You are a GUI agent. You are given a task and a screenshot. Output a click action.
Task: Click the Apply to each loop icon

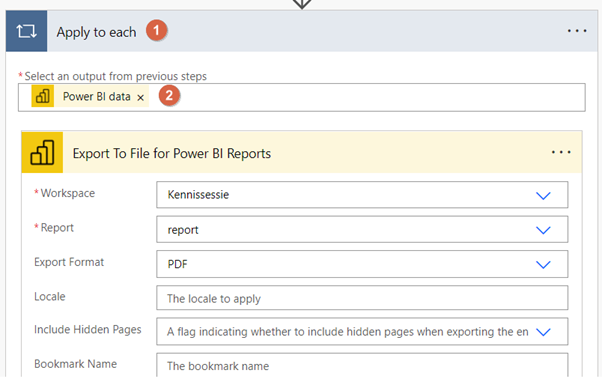click(26, 31)
